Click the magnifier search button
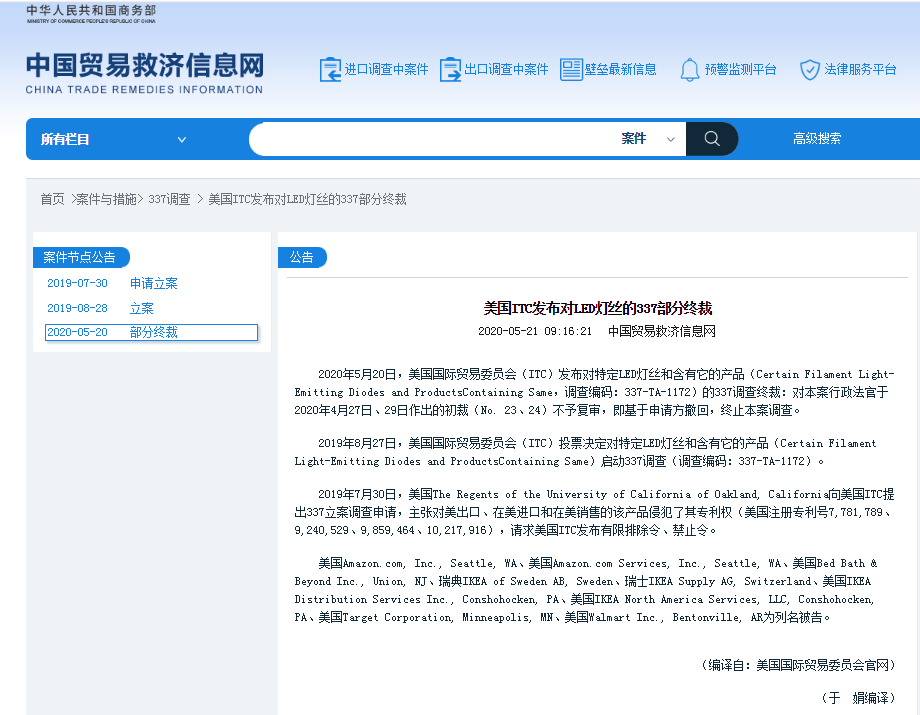 coord(712,139)
